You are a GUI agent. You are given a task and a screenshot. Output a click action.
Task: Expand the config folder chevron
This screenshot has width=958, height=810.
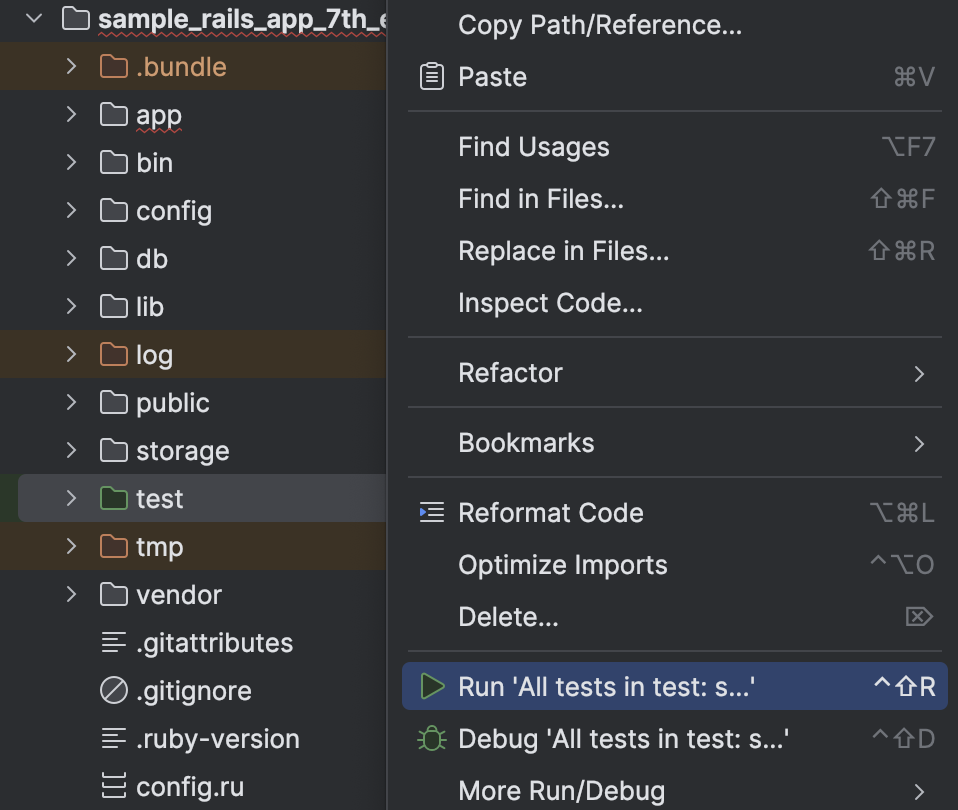point(71,211)
